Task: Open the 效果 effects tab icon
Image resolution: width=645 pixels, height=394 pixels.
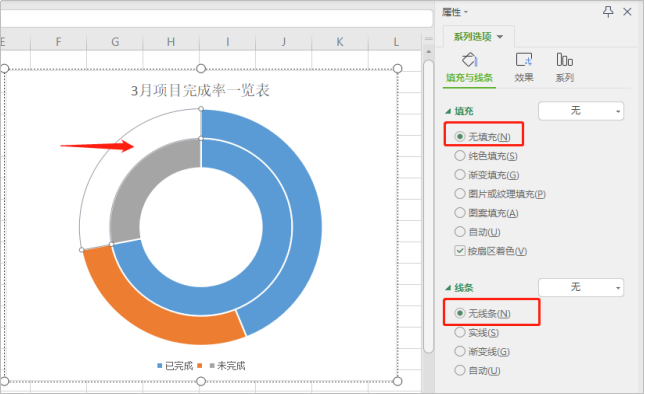Action: (524, 60)
